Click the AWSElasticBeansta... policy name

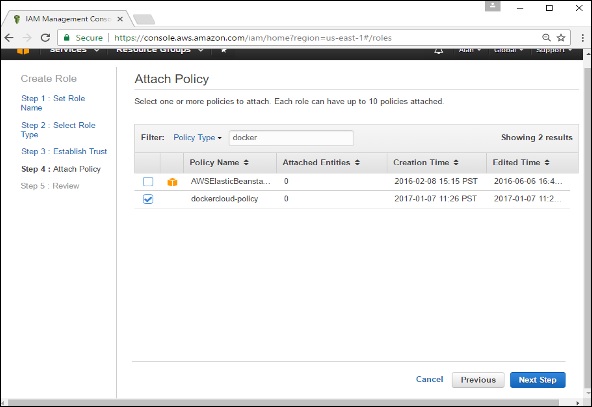coord(230,181)
